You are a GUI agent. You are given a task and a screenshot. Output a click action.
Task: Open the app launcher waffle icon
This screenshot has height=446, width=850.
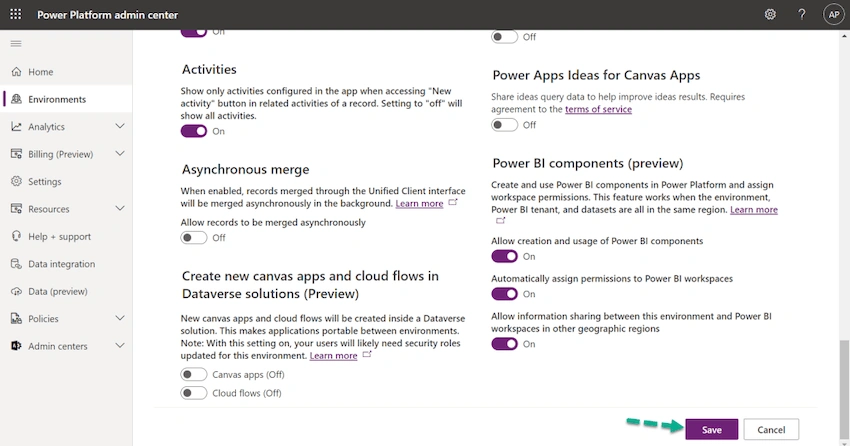[x=16, y=15]
